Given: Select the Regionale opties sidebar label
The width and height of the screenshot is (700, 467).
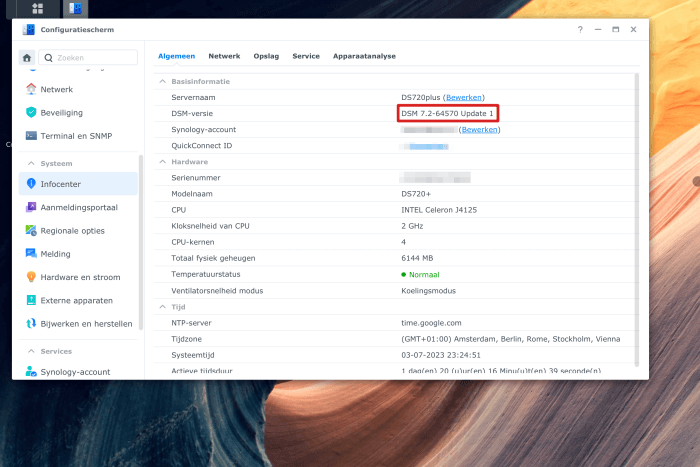Looking at the screenshot, I should coord(72,231).
